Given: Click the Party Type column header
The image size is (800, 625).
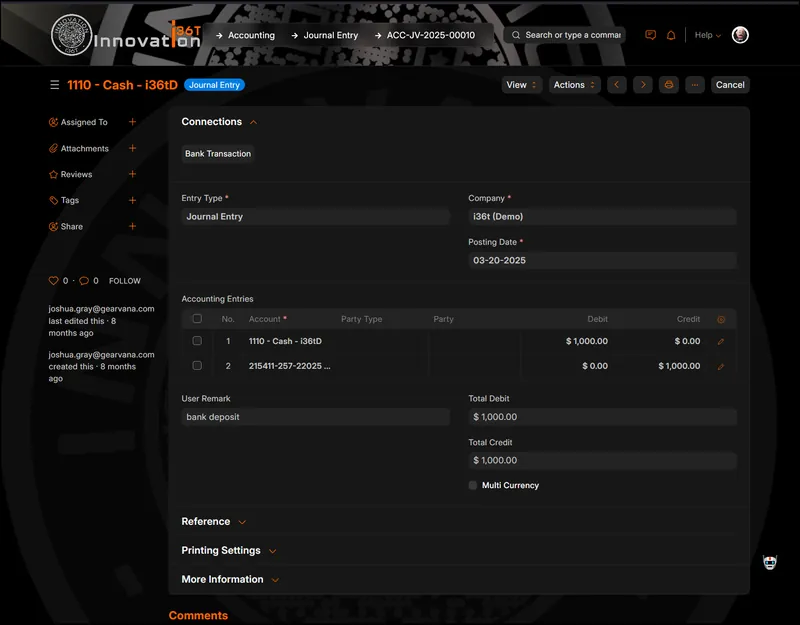Looking at the screenshot, I should pyautogui.click(x=361, y=319).
